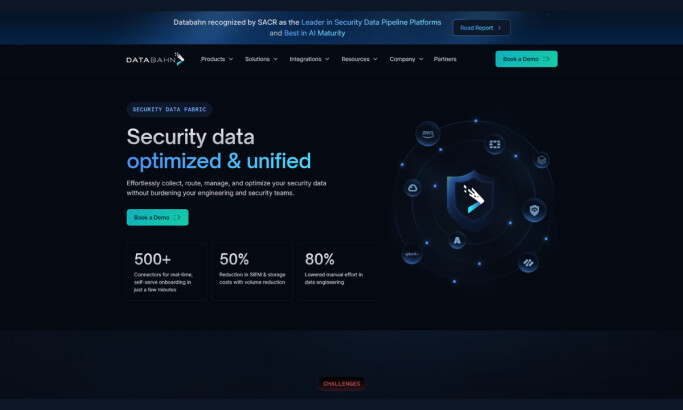The width and height of the screenshot is (683, 410).
Task: Click the cloud icon on the orbit
Action: tap(412, 188)
